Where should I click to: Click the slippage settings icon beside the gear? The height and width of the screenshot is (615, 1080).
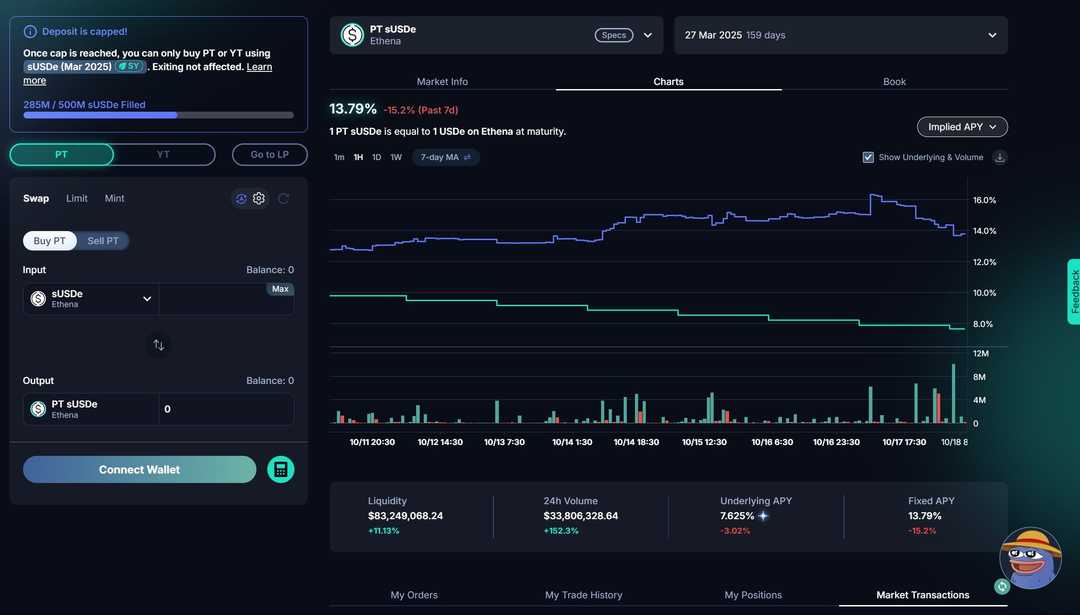(240, 198)
